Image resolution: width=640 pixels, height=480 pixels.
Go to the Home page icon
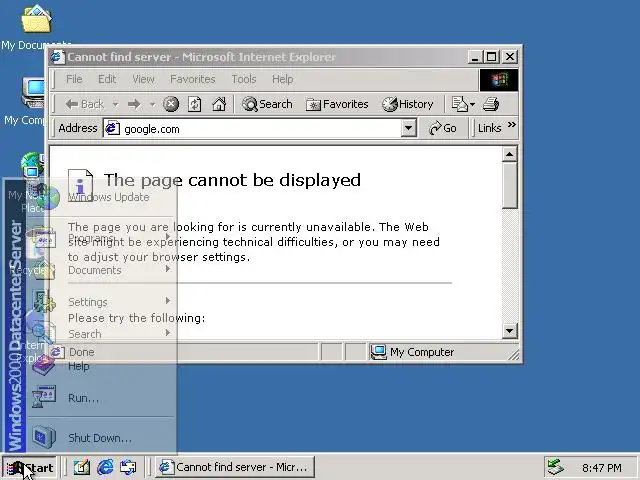pos(219,104)
